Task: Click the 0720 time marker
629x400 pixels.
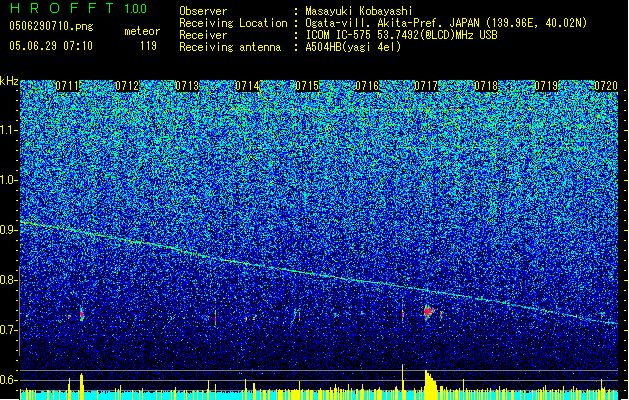Action: (606, 86)
